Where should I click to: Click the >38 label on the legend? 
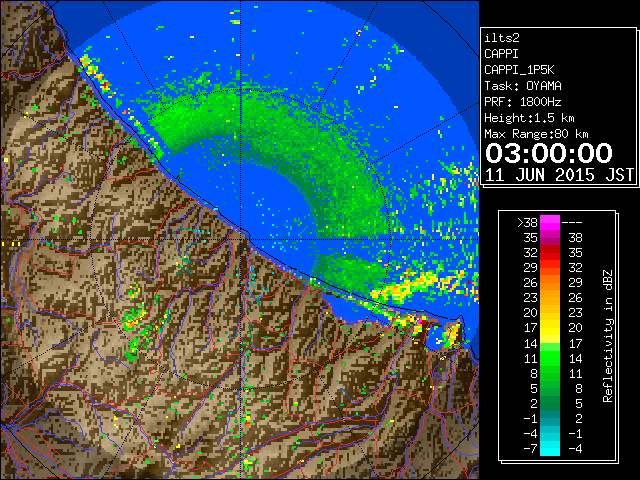(527, 222)
